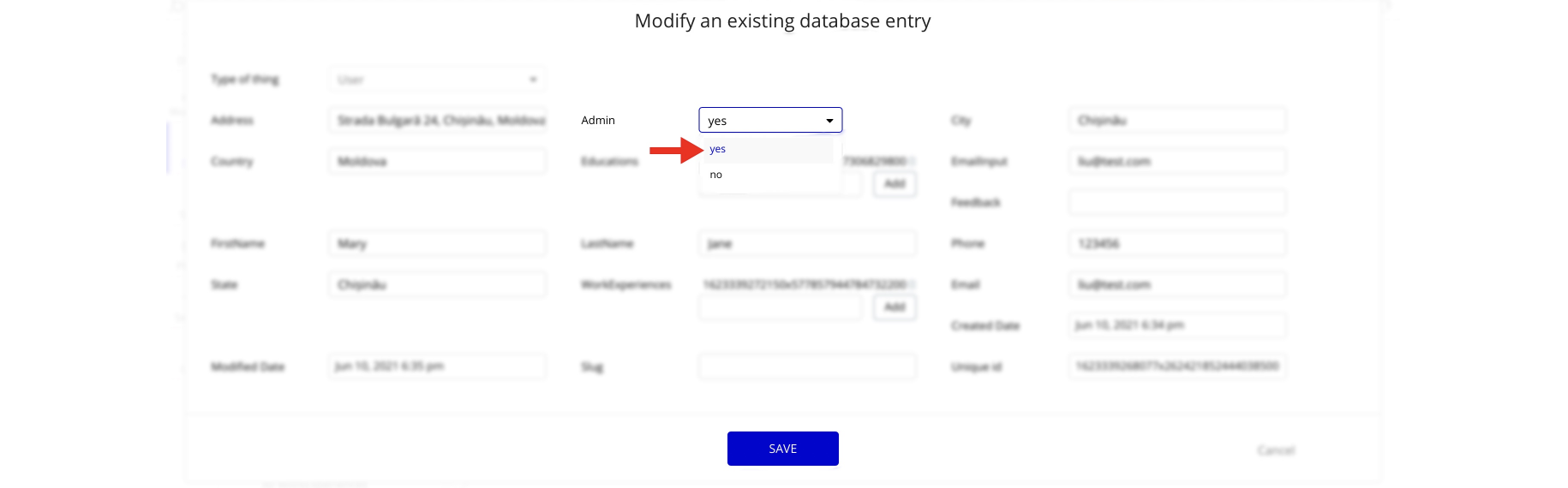Viewport: 1568px width, 488px height.
Task: Click the Add button under WorkExperiences
Action: click(x=895, y=307)
